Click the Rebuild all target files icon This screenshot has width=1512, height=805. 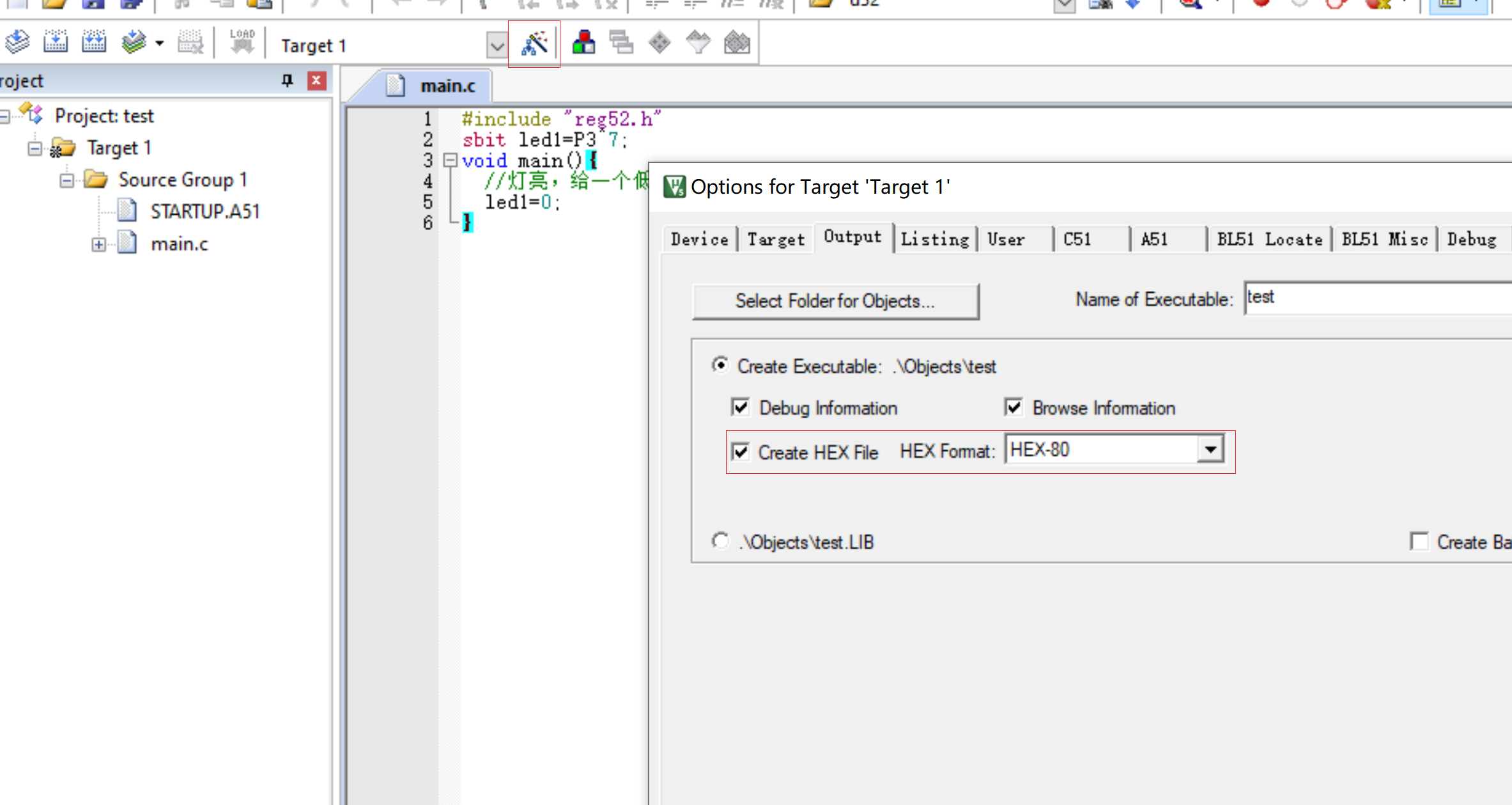click(x=94, y=42)
